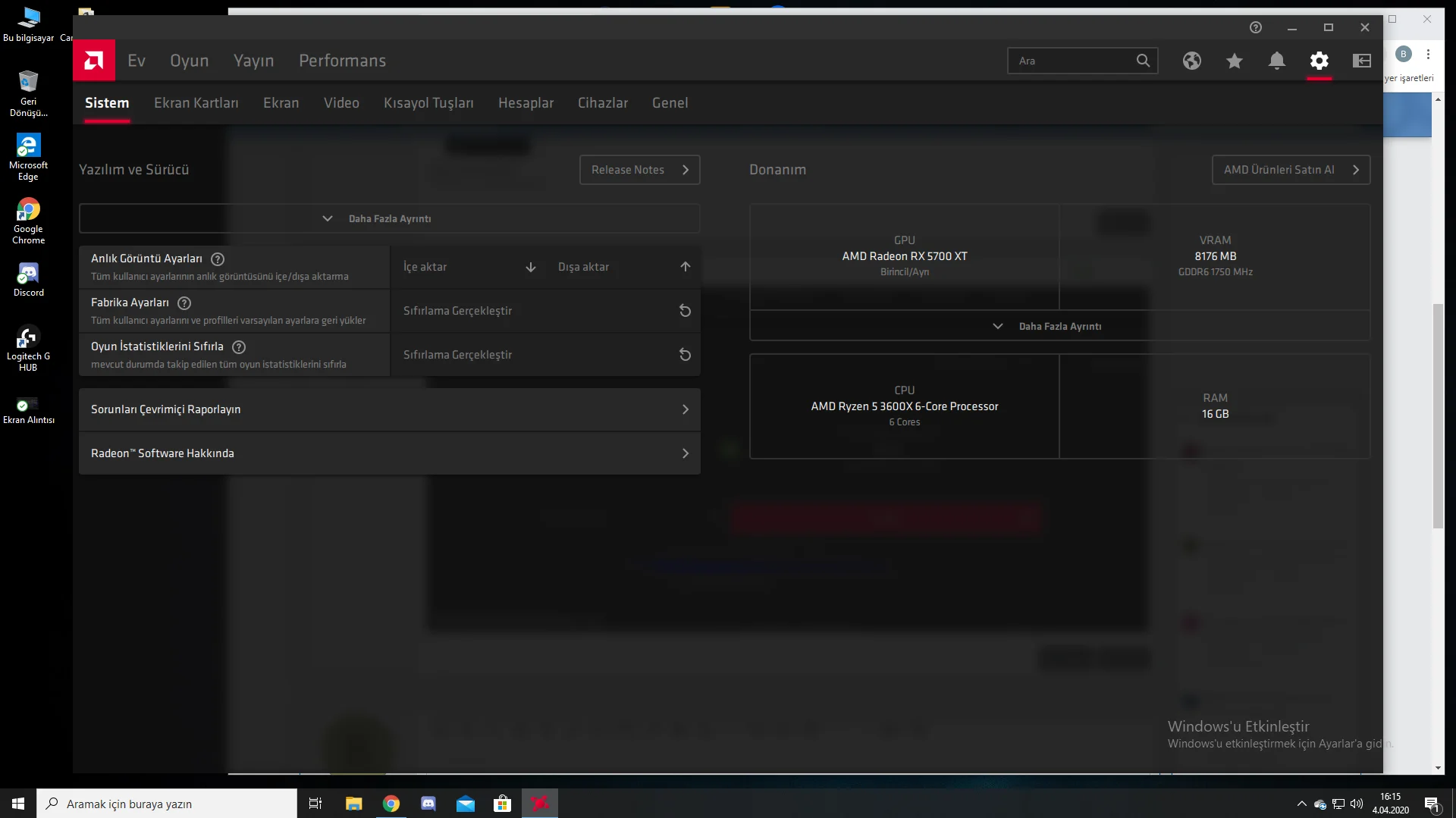Click the Windows taskbar search box
The image size is (1456, 818).
(167, 804)
